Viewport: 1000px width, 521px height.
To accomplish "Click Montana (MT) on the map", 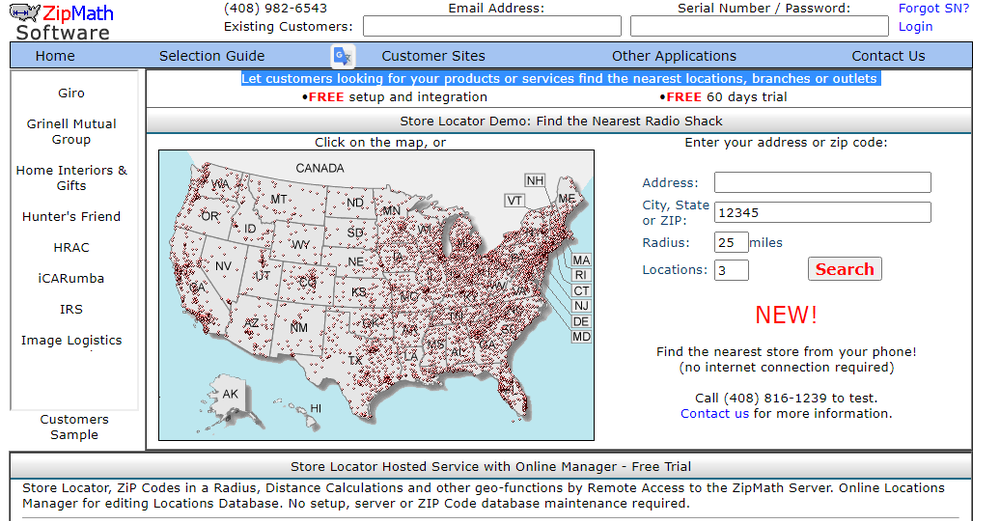I will coord(279,200).
